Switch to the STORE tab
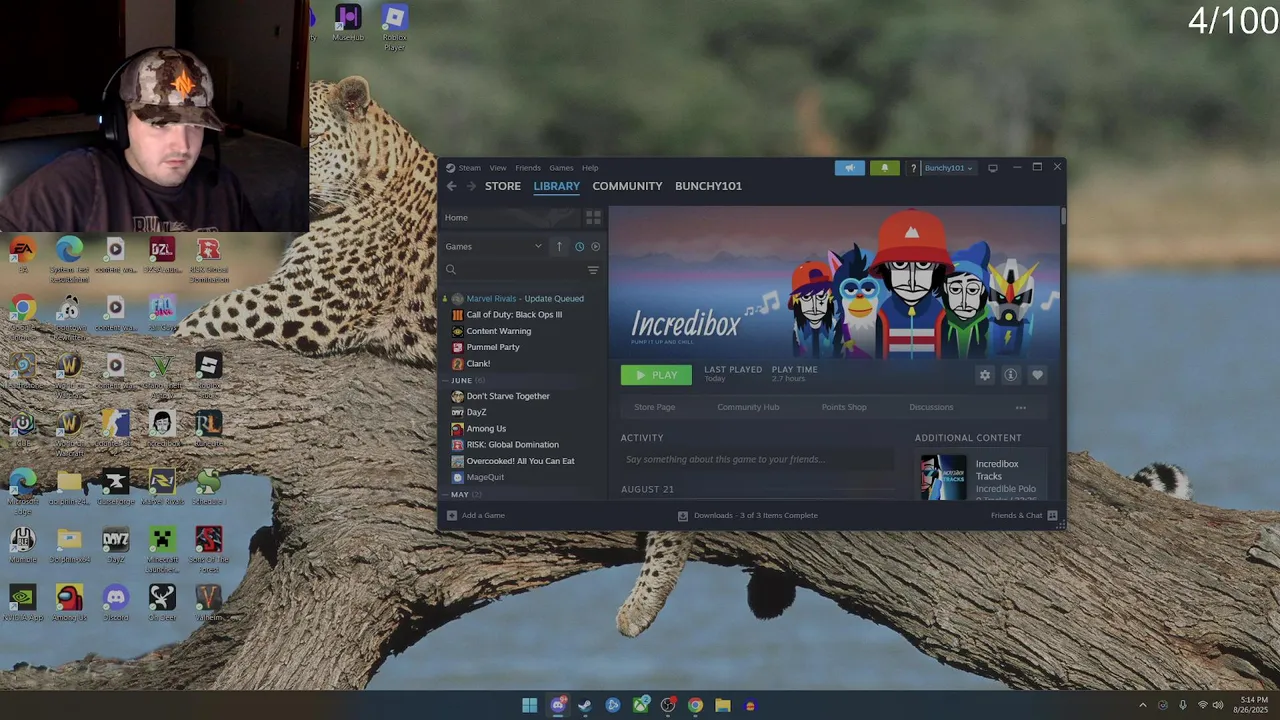The height and width of the screenshot is (720, 1280). 503,186
